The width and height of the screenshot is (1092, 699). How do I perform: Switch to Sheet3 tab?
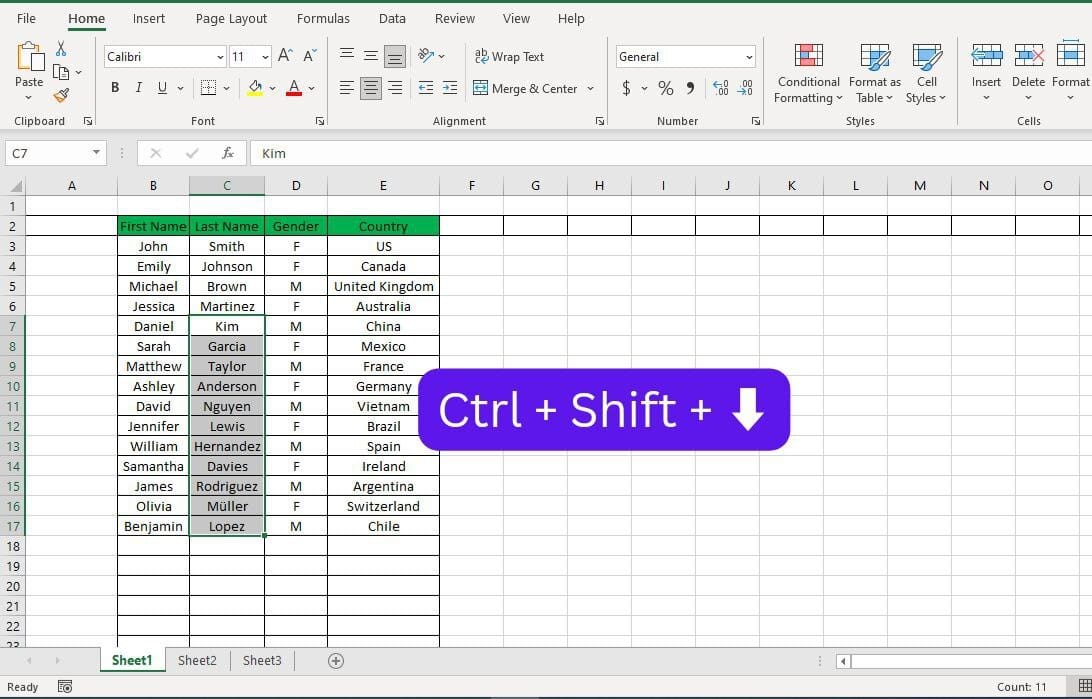(x=262, y=660)
